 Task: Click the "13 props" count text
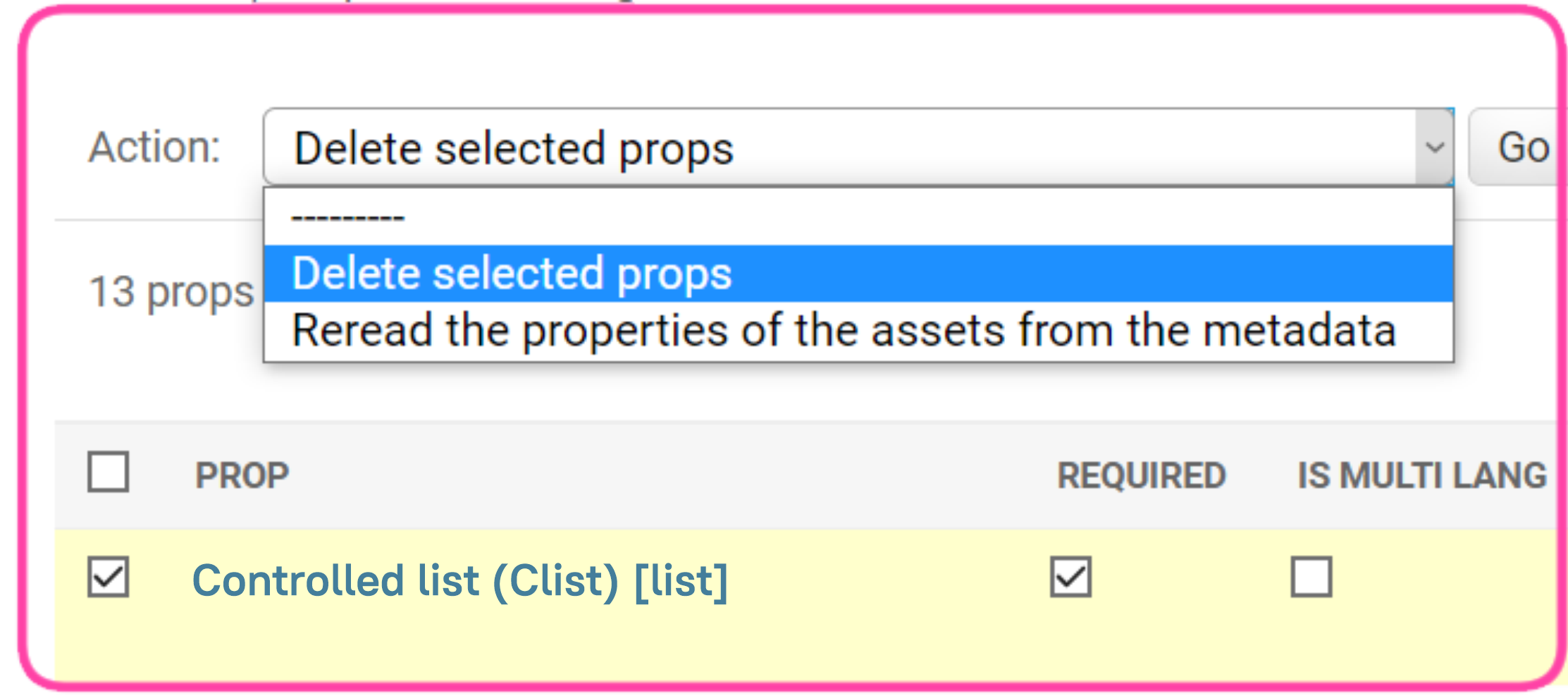[171, 292]
